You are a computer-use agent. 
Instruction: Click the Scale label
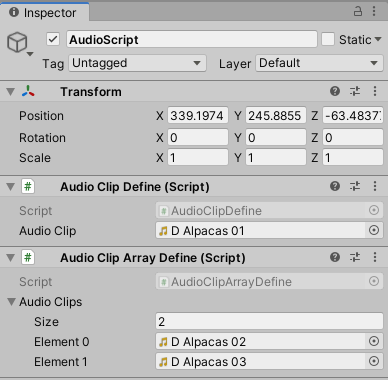click(x=35, y=158)
